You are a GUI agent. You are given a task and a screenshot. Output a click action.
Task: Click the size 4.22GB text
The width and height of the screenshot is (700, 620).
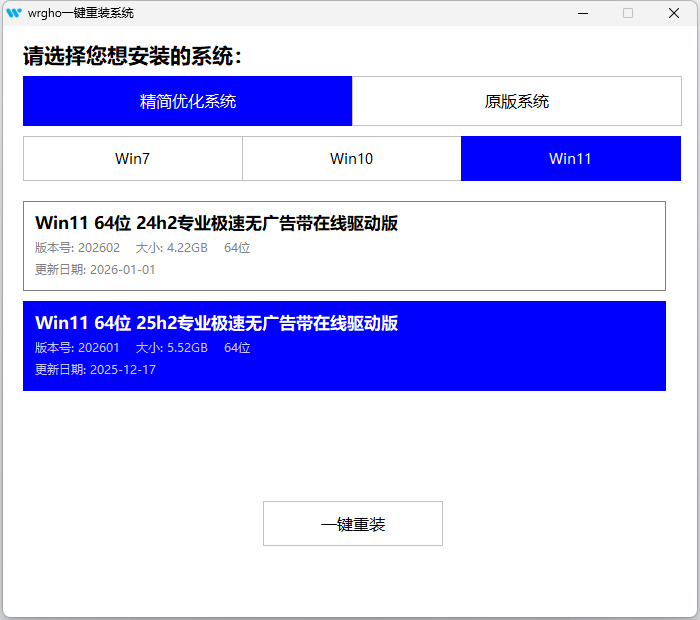pos(171,248)
